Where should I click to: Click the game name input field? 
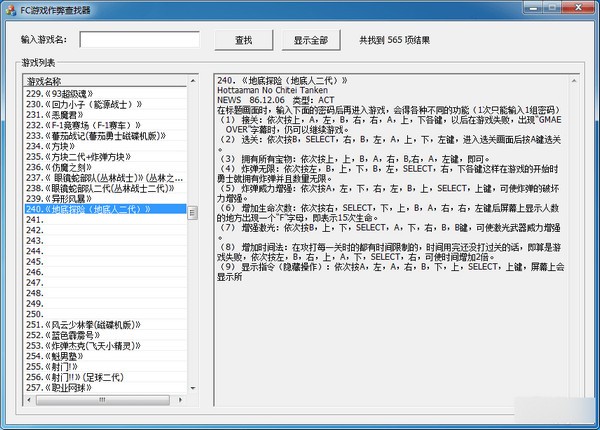[x=139, y=40]
